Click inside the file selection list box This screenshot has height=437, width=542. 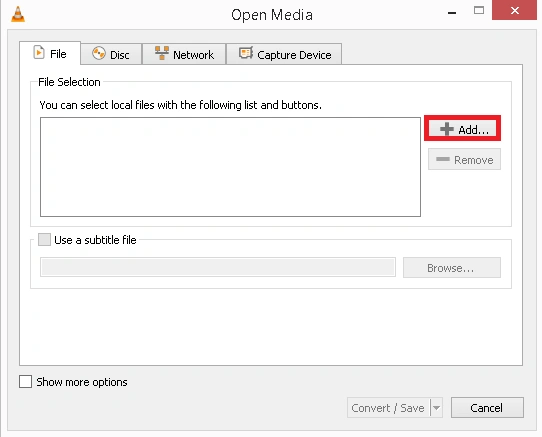(230, 167)
